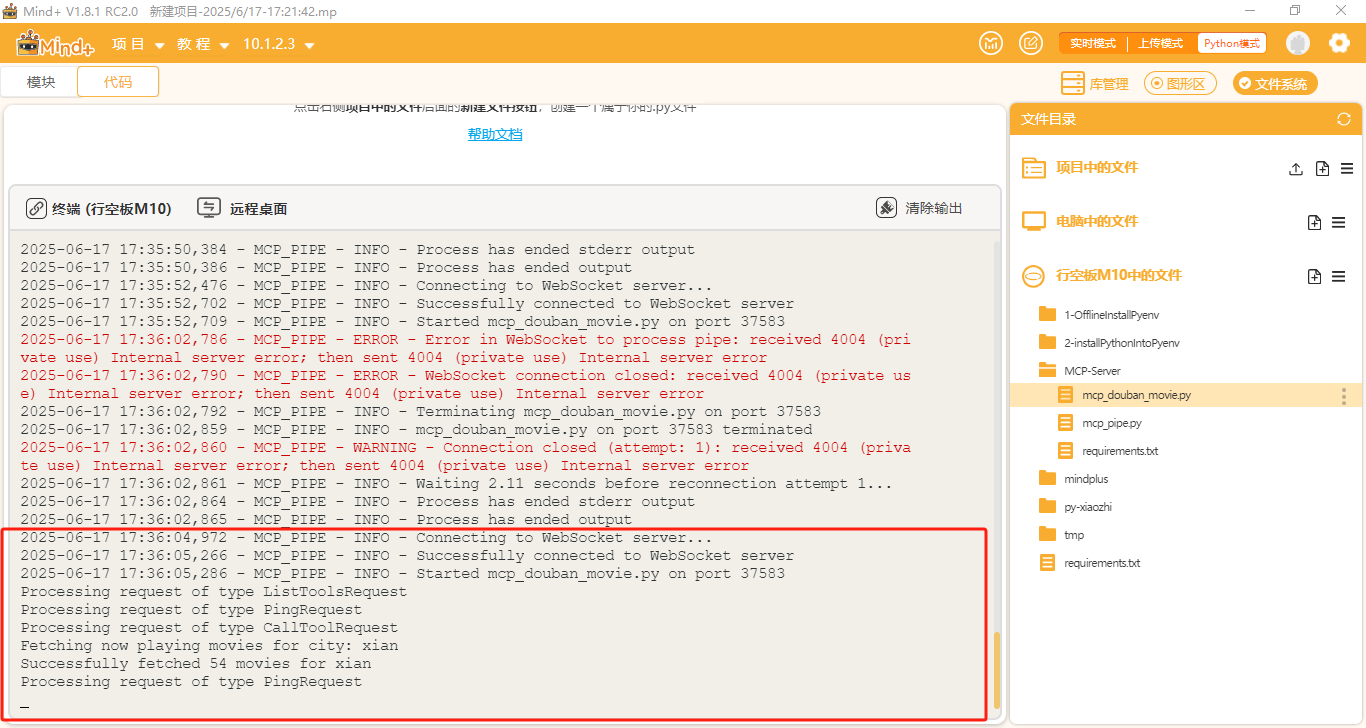The width and height of the screenshot is (1366, 728).
Task: Add new file in 电脑中的文件 section
Action: click(x=1314, y=222)
